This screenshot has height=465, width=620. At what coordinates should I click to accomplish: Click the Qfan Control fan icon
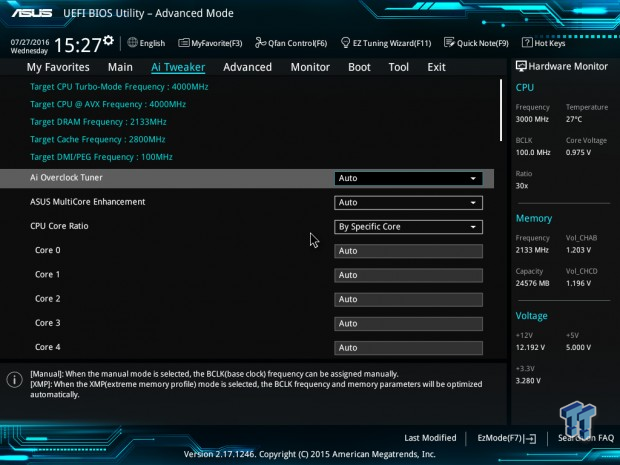click(x=260, y=42)
